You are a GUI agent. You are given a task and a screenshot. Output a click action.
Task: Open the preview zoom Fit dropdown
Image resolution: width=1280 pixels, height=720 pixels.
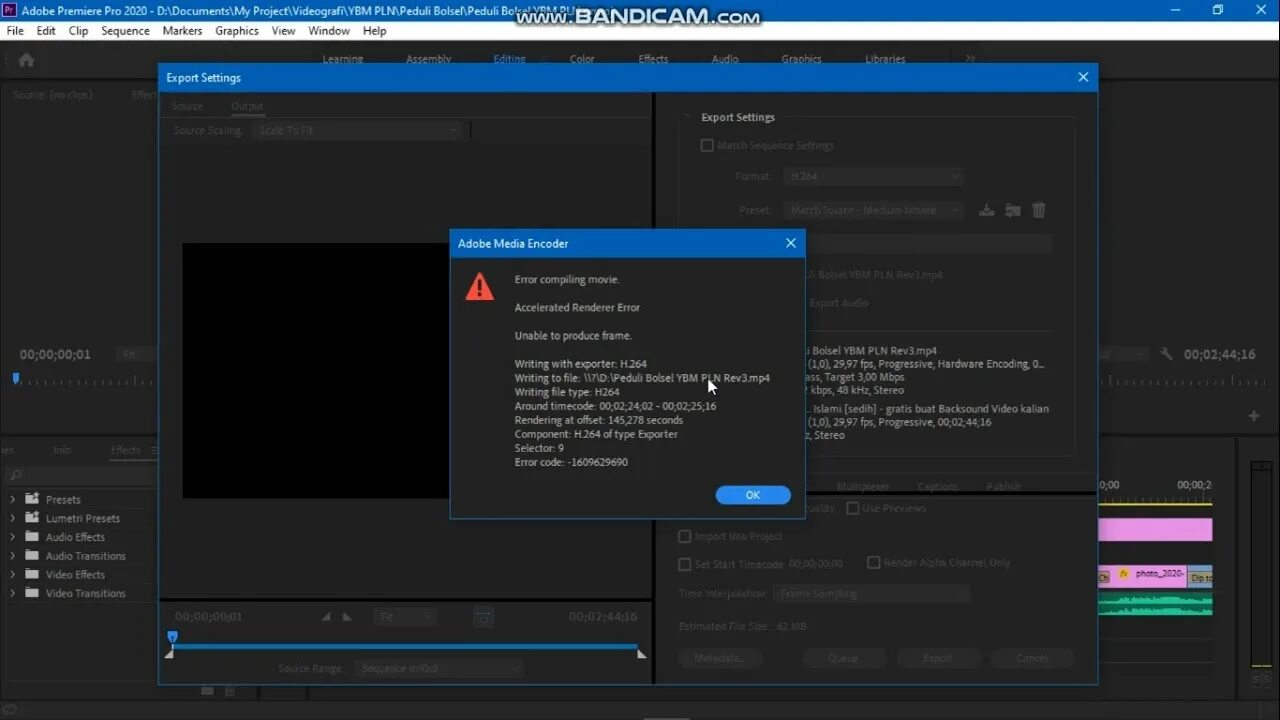[405, 617]
